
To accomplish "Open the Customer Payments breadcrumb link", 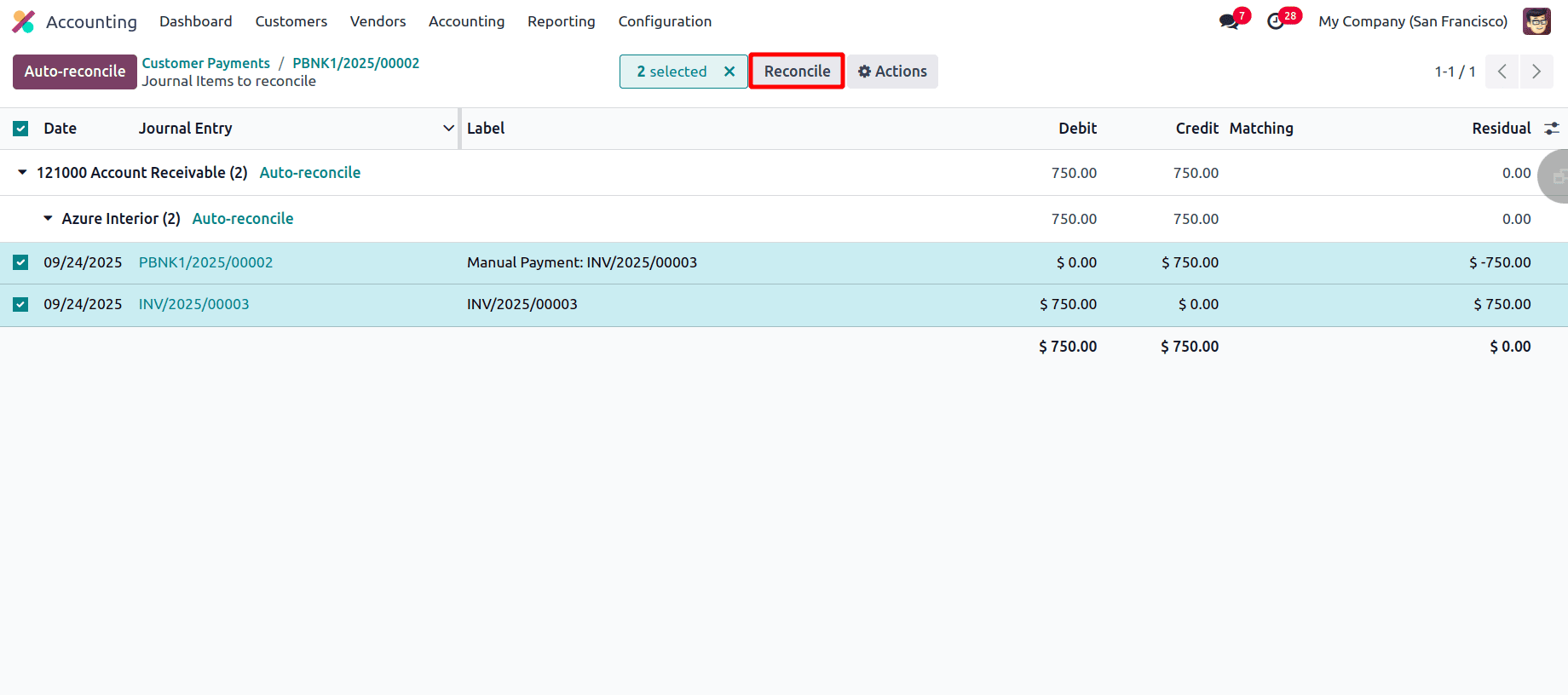I will tap(205, 63).
